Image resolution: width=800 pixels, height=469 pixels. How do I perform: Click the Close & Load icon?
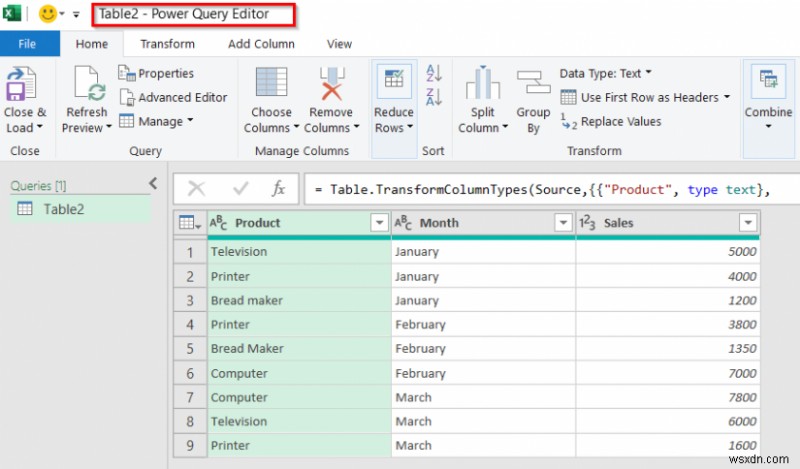tap(21, 84)
